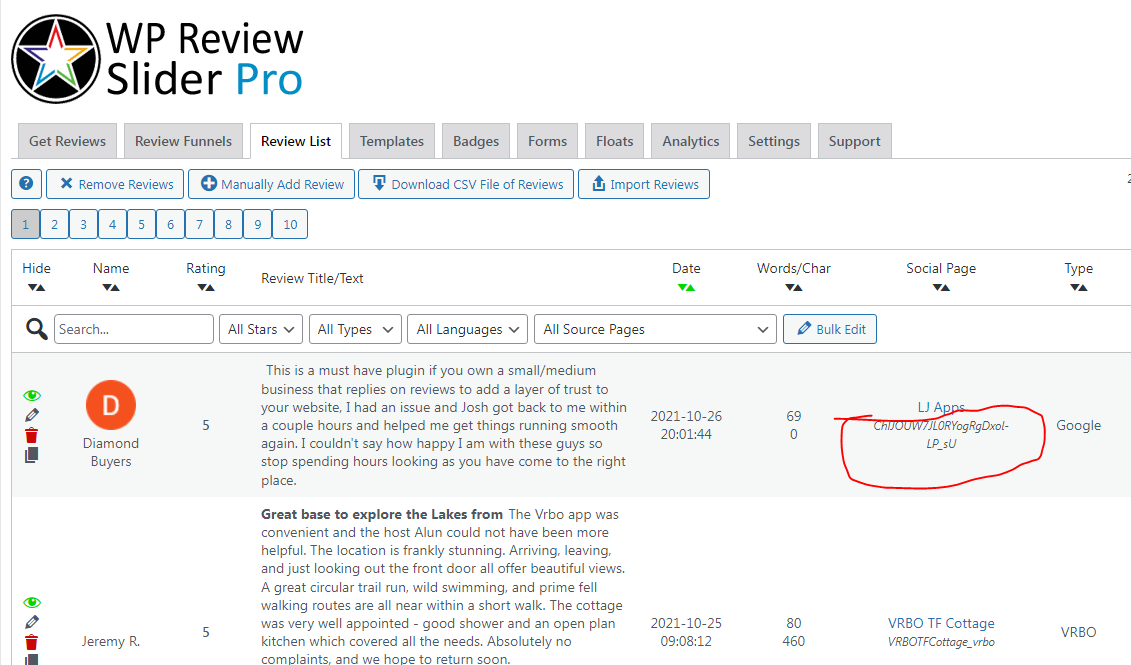Click Manually Add Review button
This screenshot has width=1131, height=665.
tap(271, 184)
